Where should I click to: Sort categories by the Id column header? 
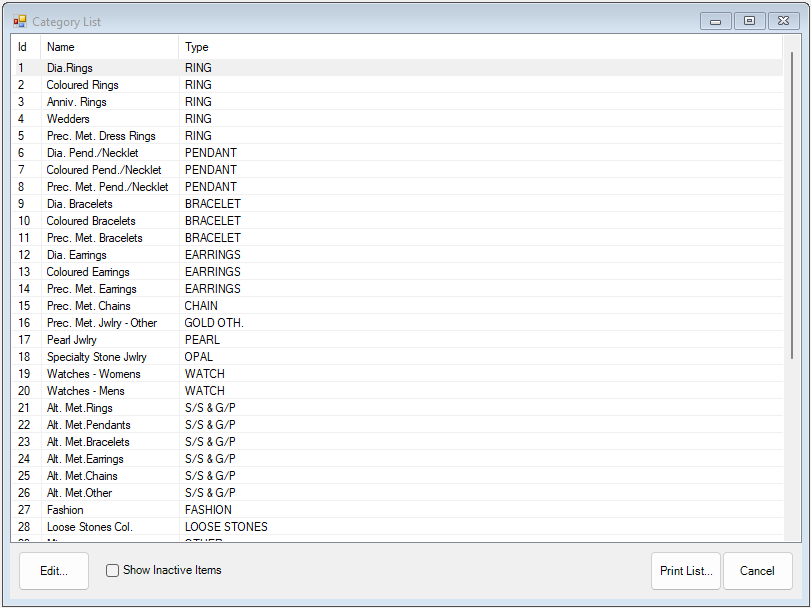tap(24, 46)
